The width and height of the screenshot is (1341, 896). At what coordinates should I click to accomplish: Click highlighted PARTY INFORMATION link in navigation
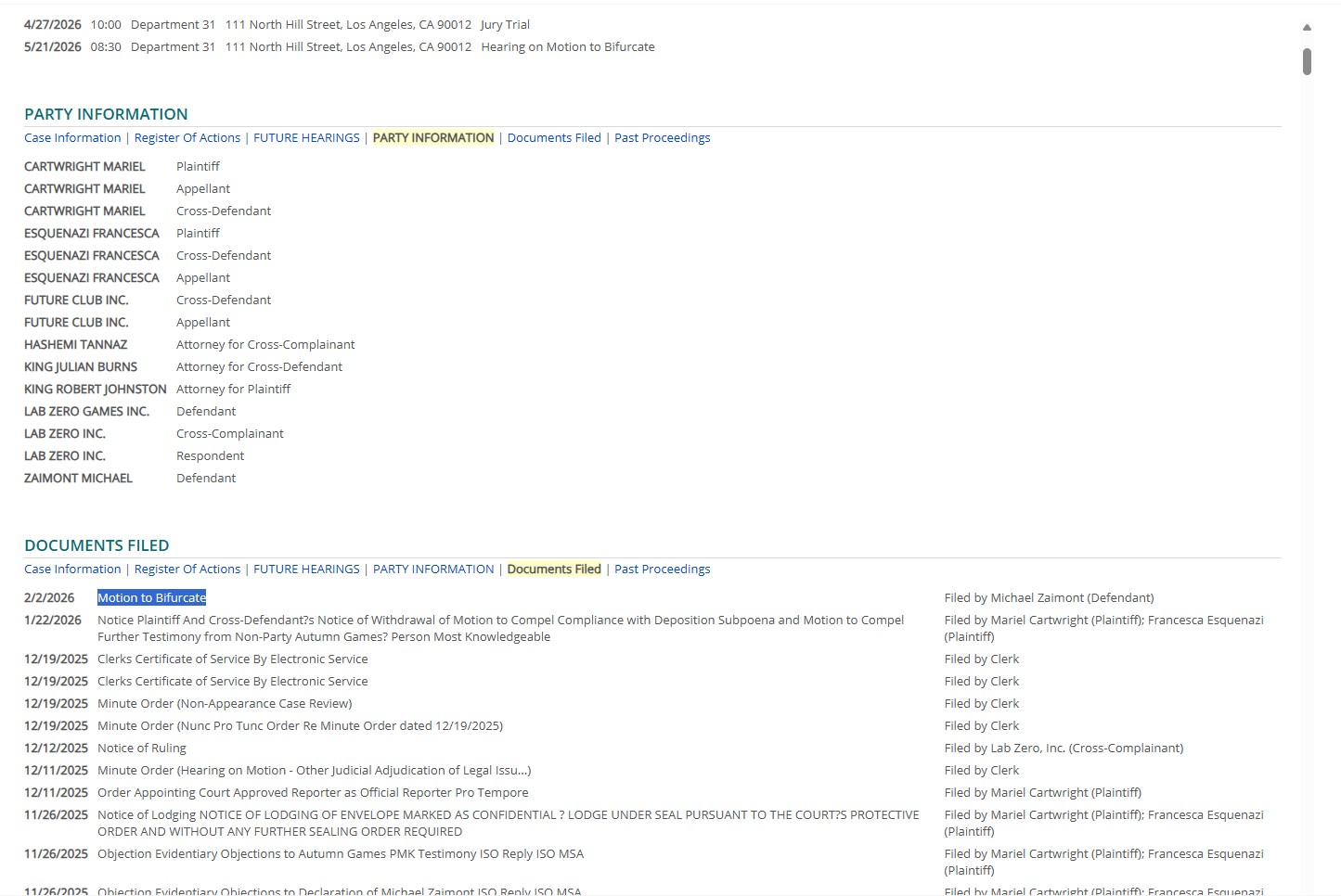(x=433, y=138)
